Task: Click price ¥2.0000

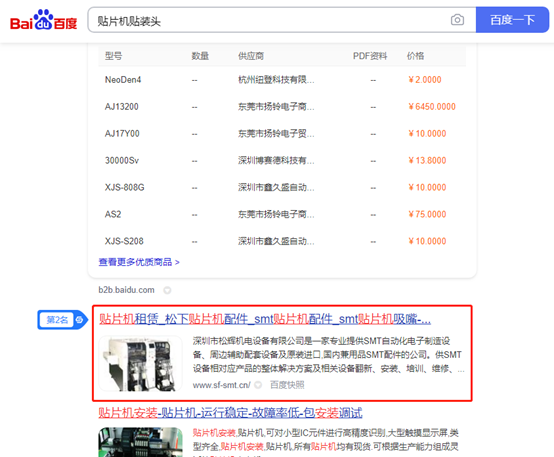Action: [425, 80]
